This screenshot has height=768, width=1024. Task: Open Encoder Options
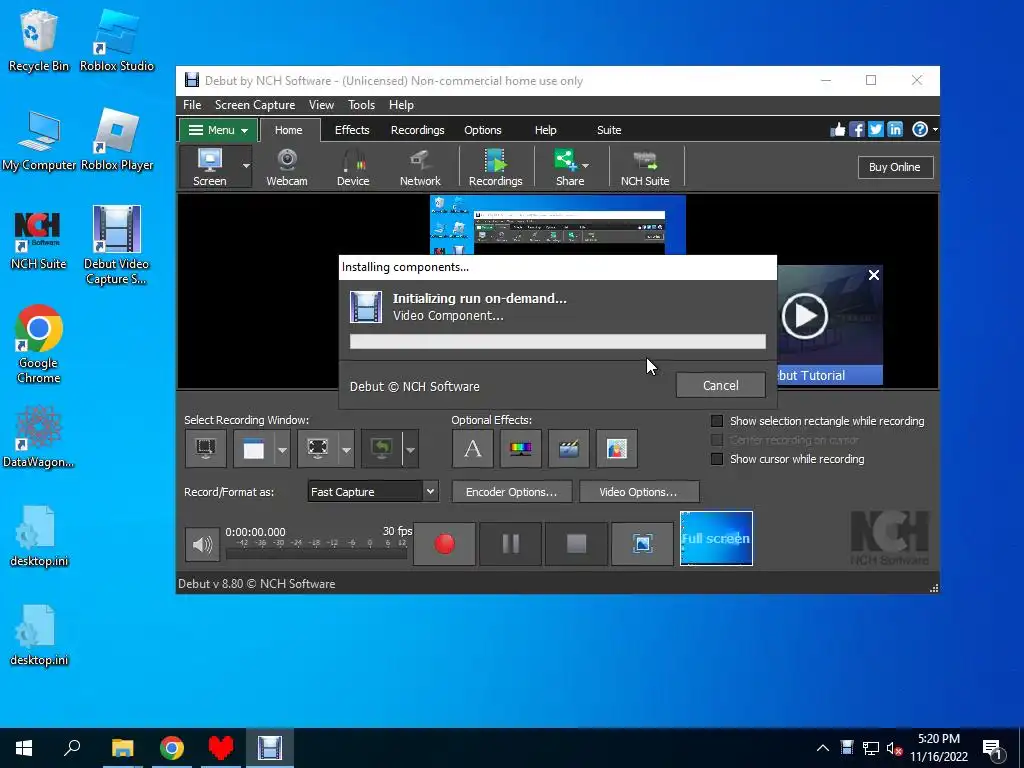[x=511, y=492]
